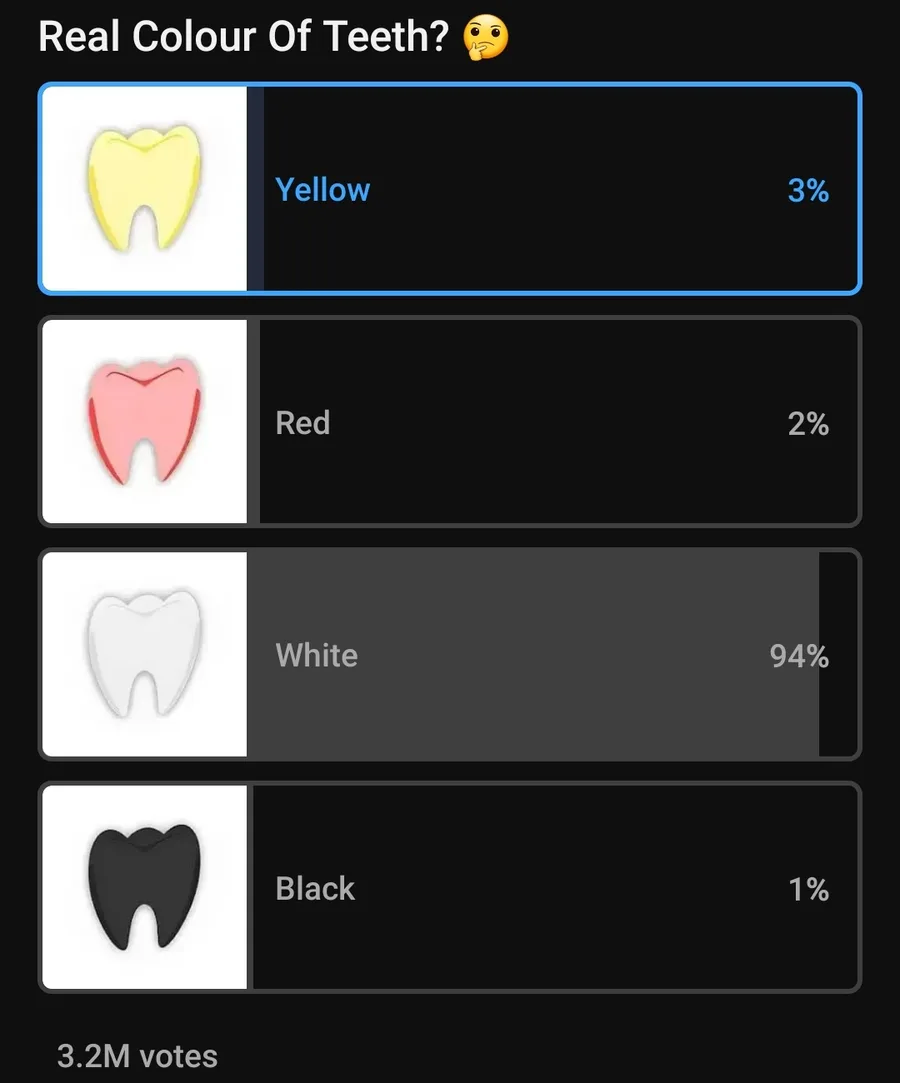900x1083 pixels.
Task: Click the gray White vote progress bar
Action: [533, 654]
